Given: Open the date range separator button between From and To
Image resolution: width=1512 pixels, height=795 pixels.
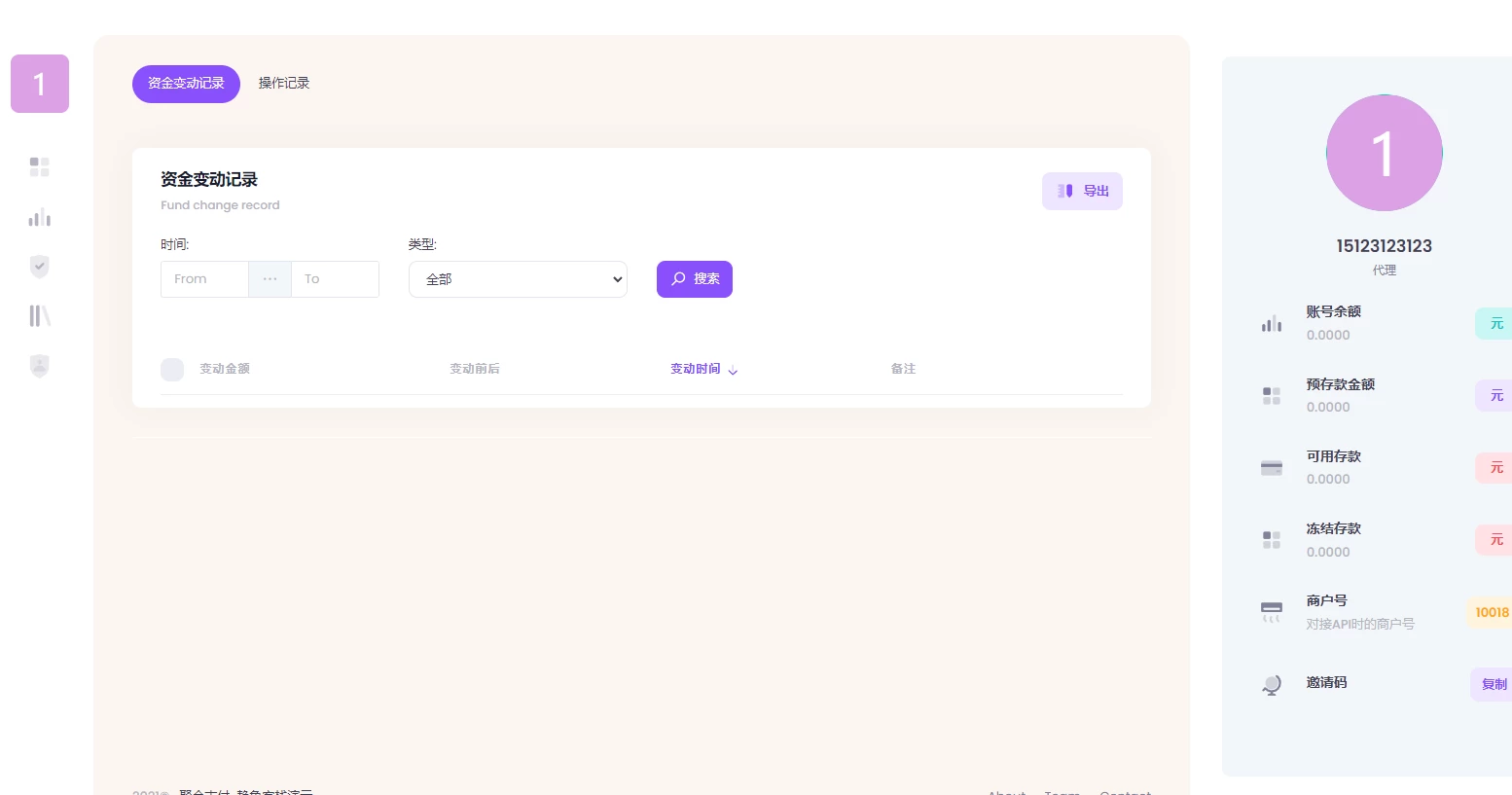Looking at the screenshot, I should pos(270,279).
